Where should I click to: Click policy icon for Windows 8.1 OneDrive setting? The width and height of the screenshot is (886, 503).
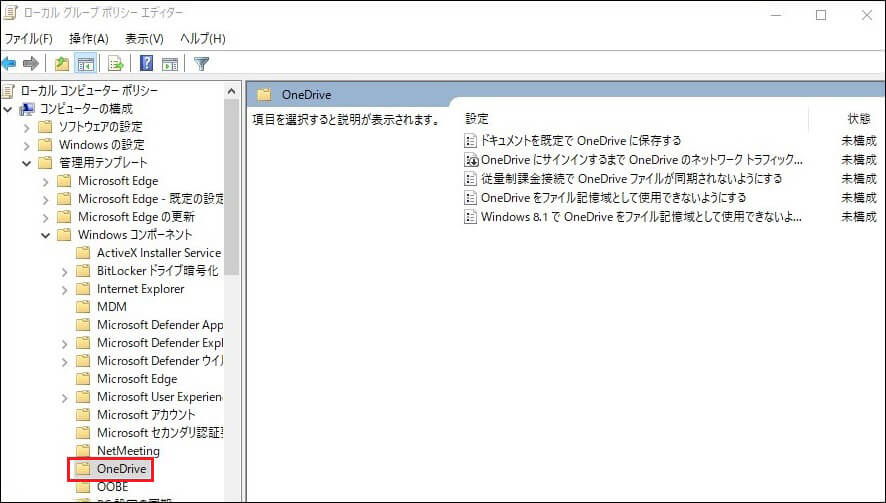tap(470, 216)
